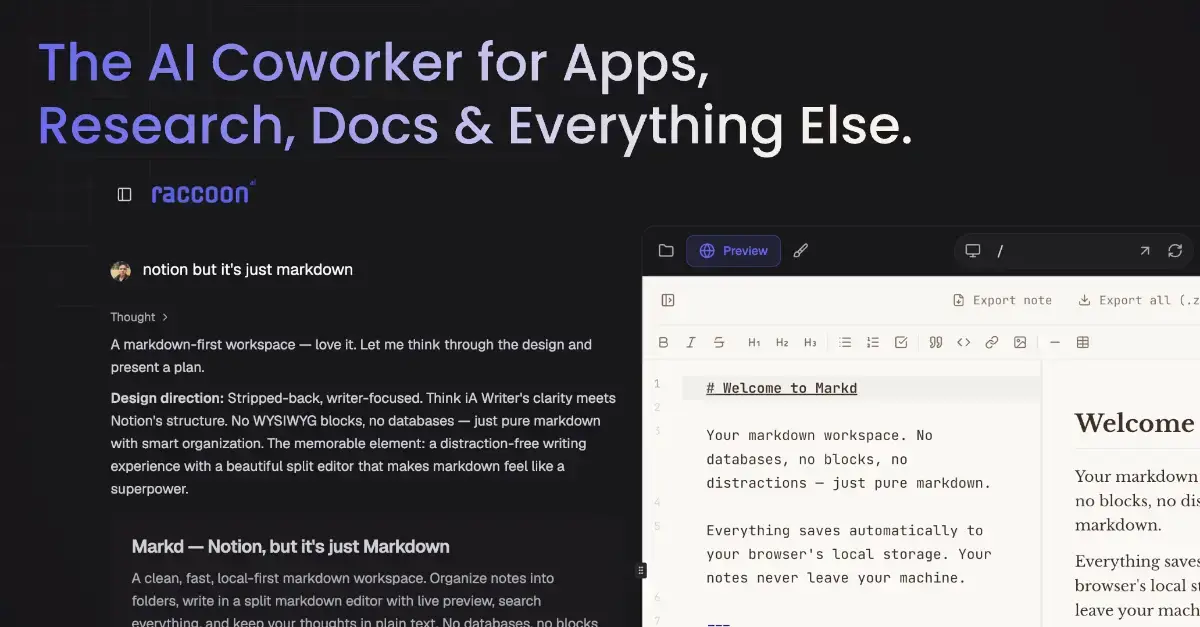This screenshot has width=1200, height=627.
Task: Click the URL path input field
Action: tap(1060, 251)
